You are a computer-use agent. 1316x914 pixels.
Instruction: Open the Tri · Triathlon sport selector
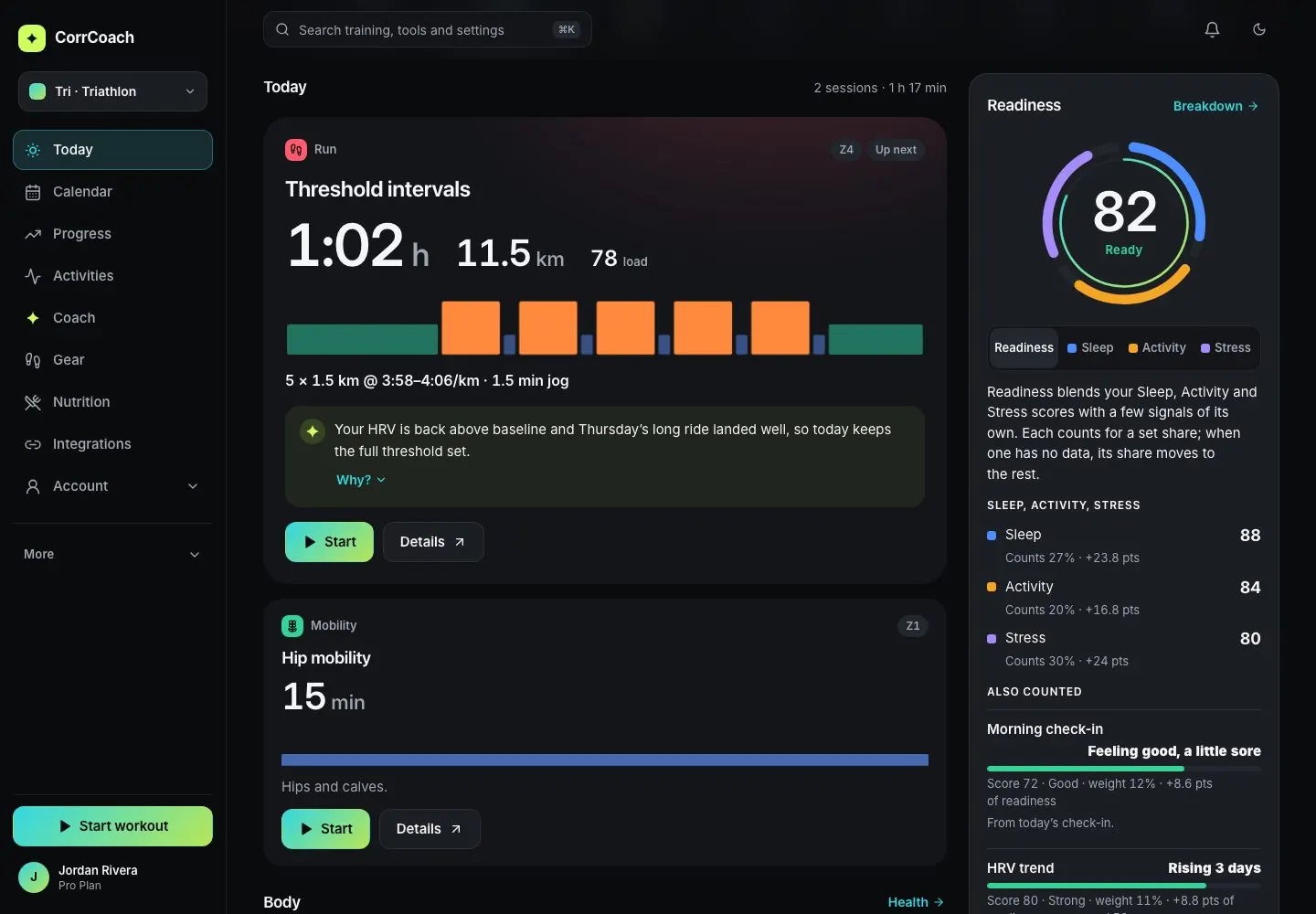pyautogui.click(x=112, y=91)
